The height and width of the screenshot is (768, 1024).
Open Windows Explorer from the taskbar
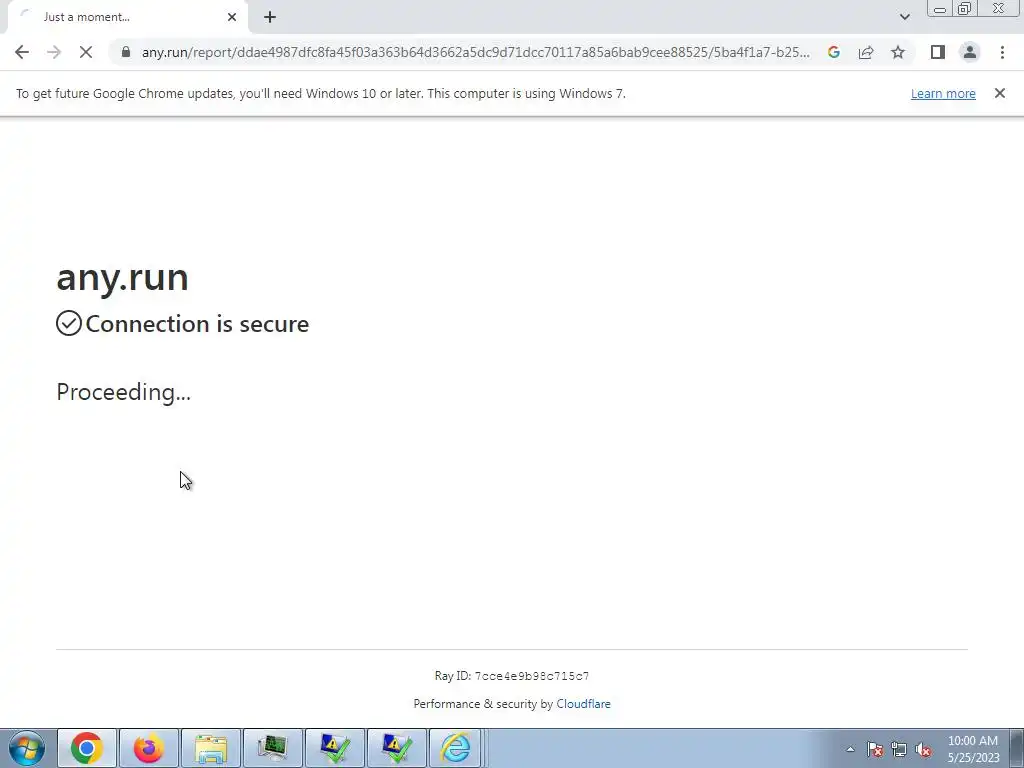click(211, 748)
